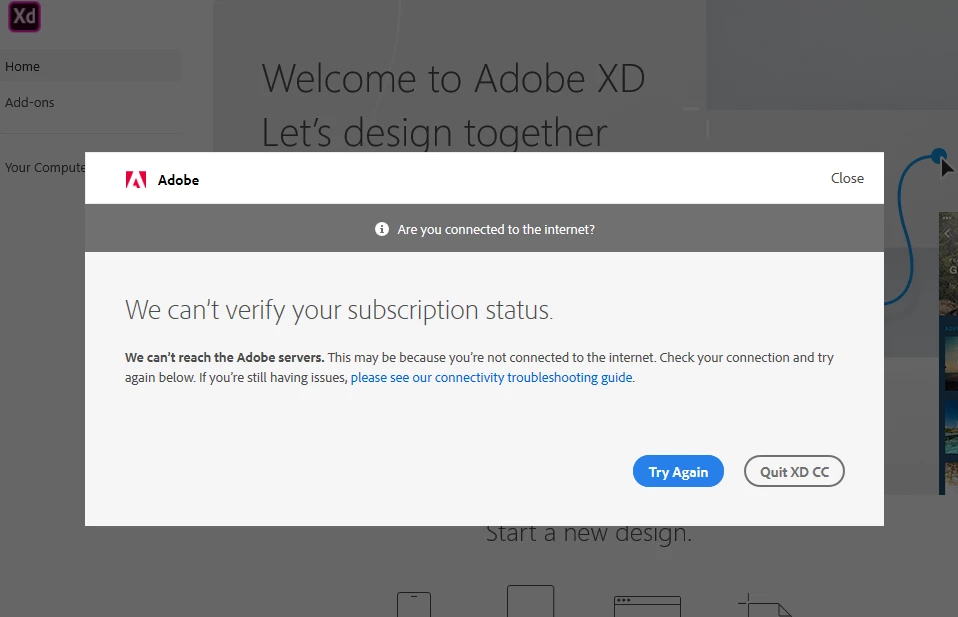Click the "Start a new design." text
The height and width of the screenshot is (617, 958).
[x=589, y=535]
